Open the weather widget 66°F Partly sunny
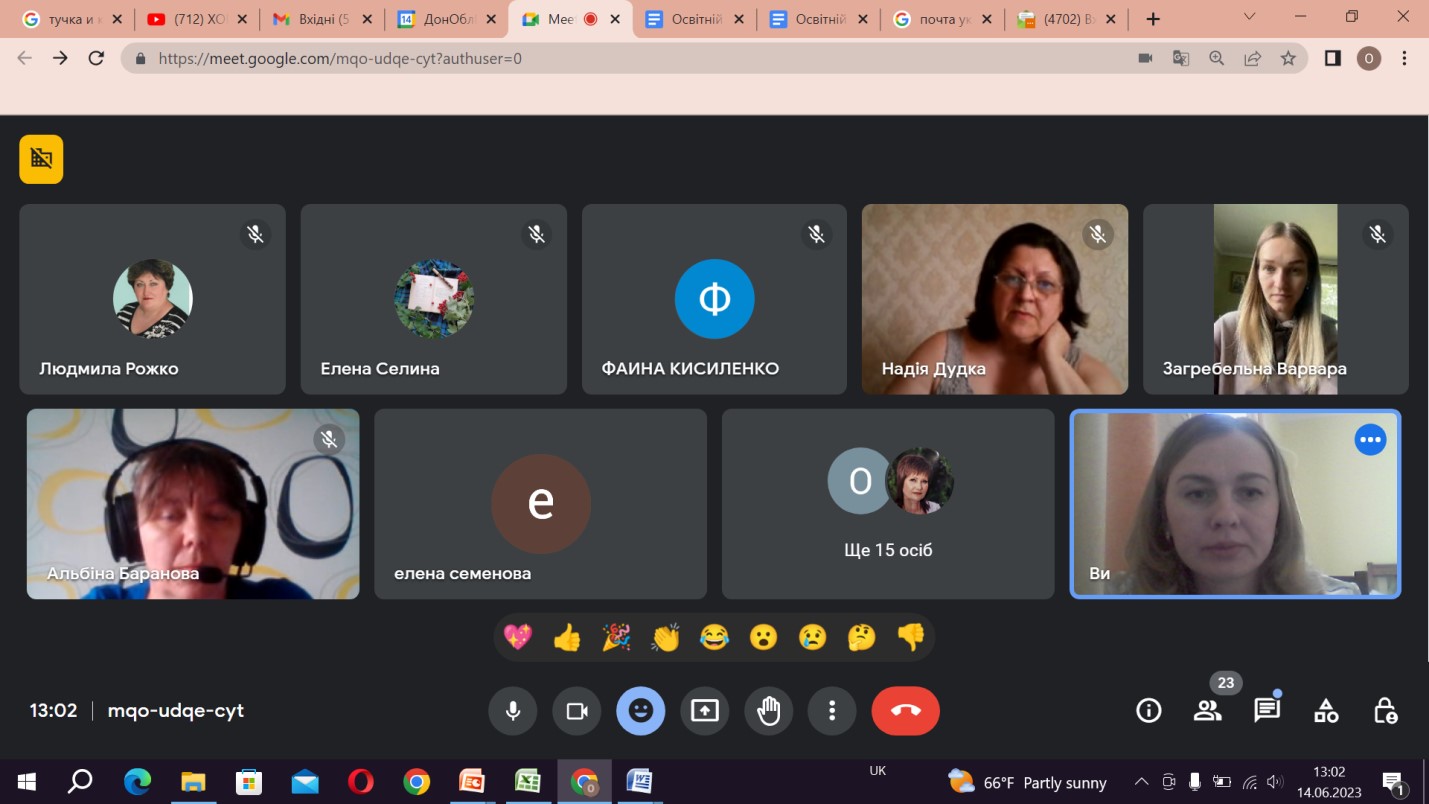 pos(1027,782)
